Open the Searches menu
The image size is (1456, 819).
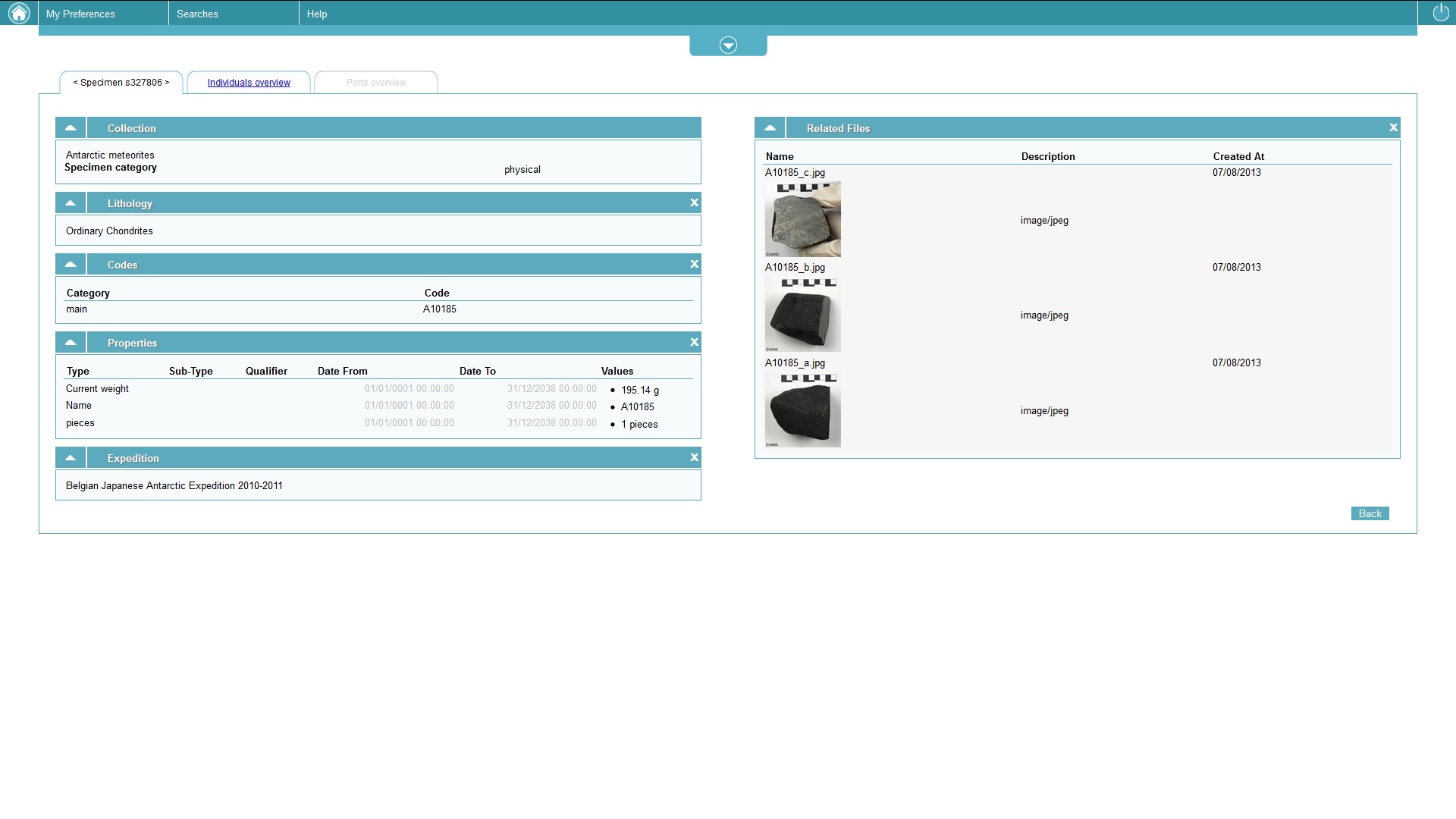pos(197,14)
